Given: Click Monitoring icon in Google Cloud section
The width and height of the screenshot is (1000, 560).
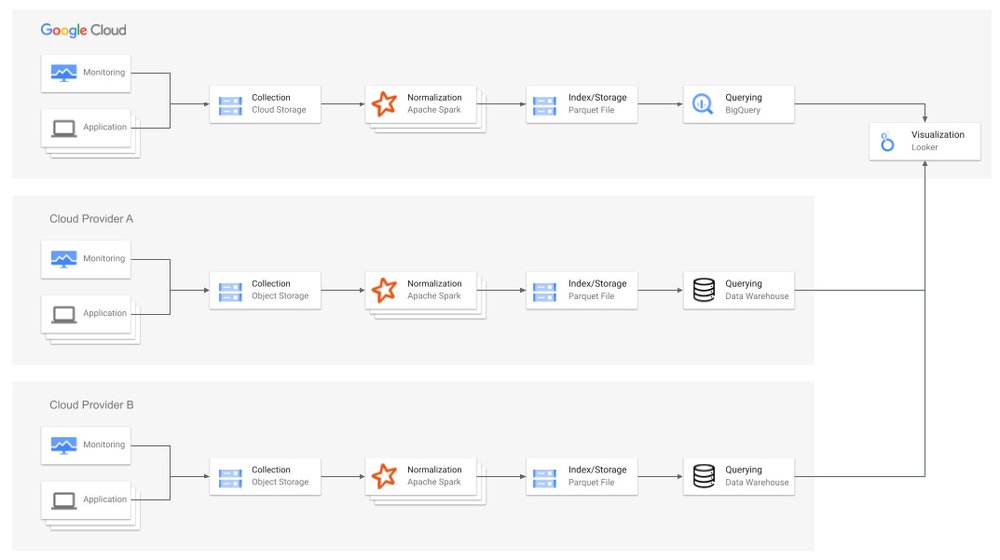Looking at the screenshot, I should click(64, 73).
